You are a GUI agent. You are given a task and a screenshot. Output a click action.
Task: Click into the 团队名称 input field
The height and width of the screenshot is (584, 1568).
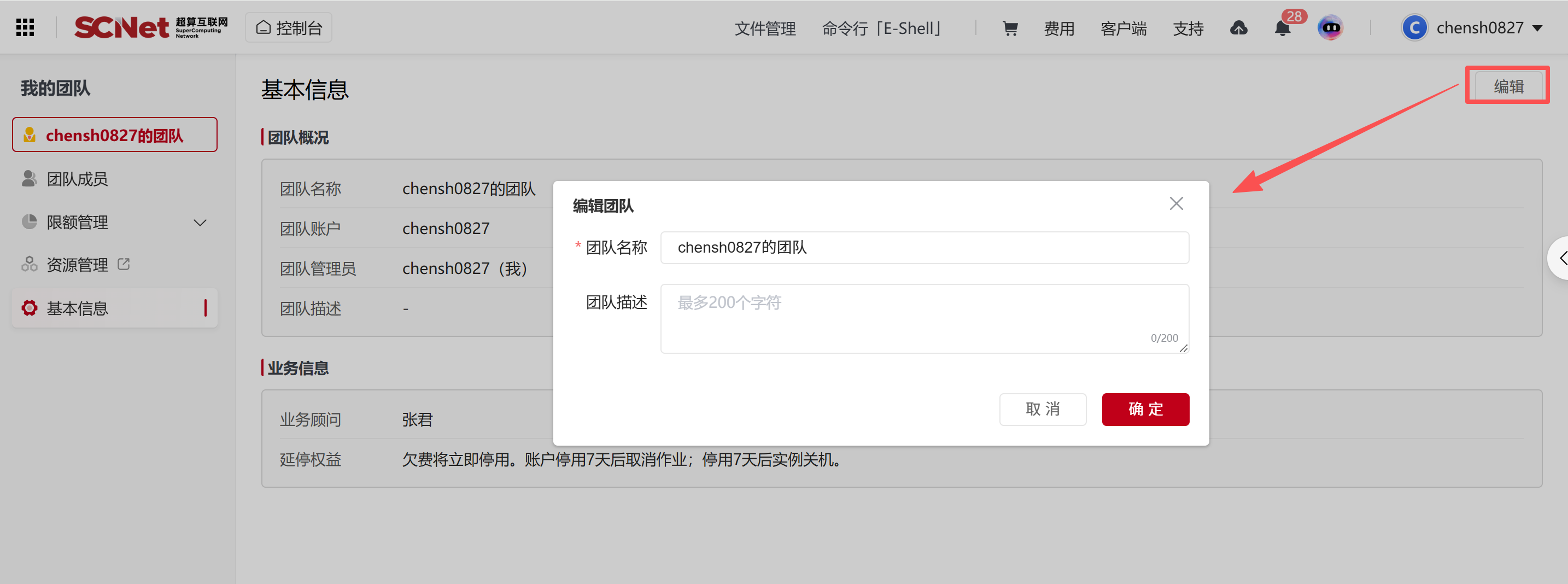(x=924, y=247)
